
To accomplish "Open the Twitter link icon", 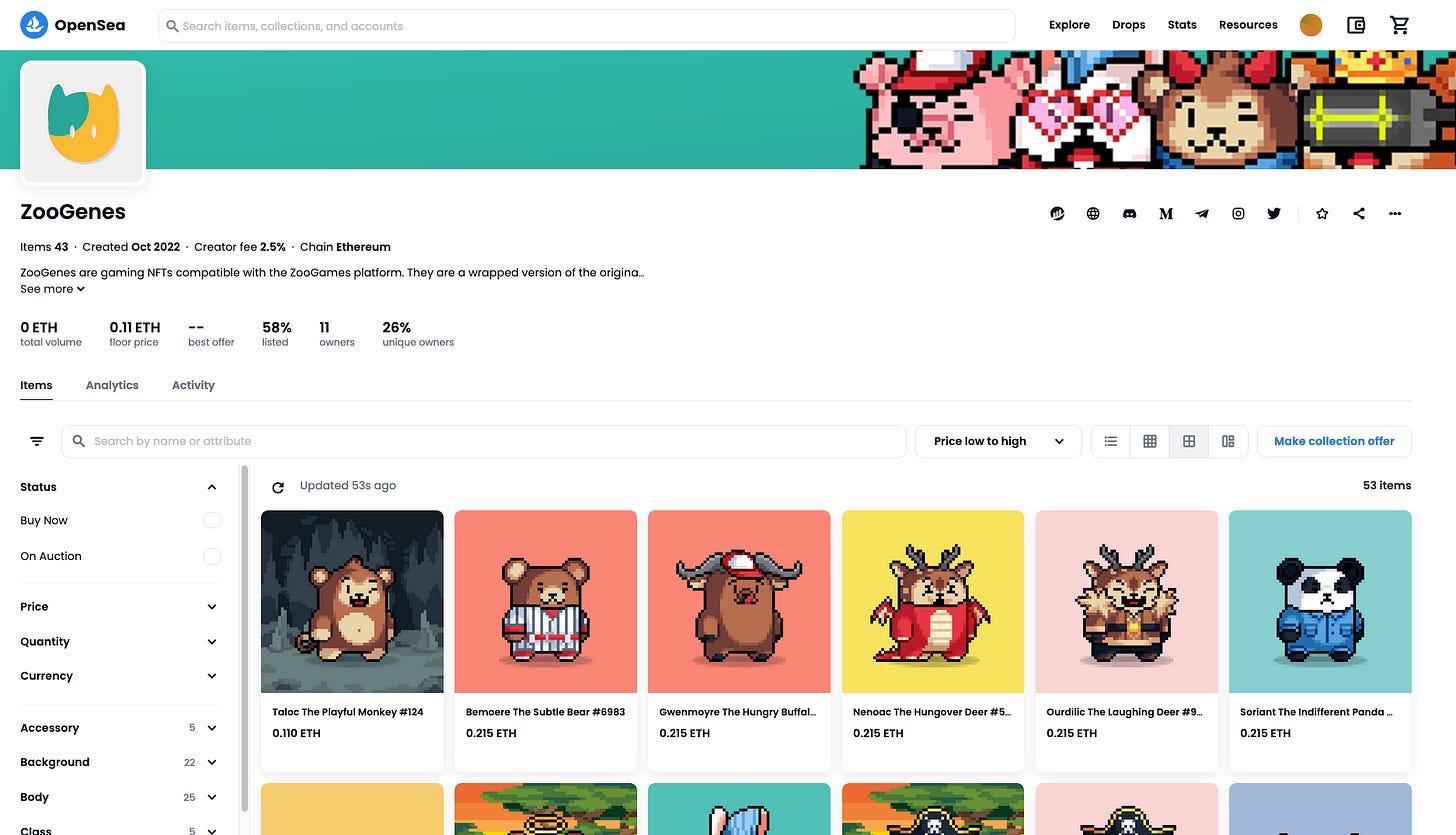I will tap(1274, 213).
